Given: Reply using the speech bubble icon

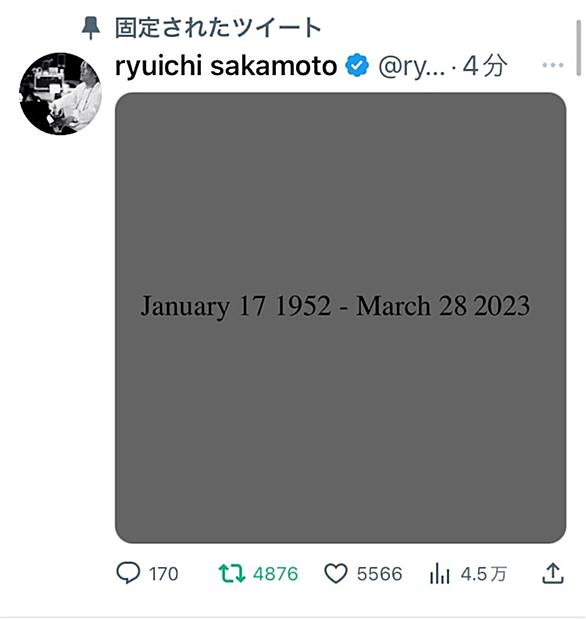Looking at the screenshot, I should [128, 573].
